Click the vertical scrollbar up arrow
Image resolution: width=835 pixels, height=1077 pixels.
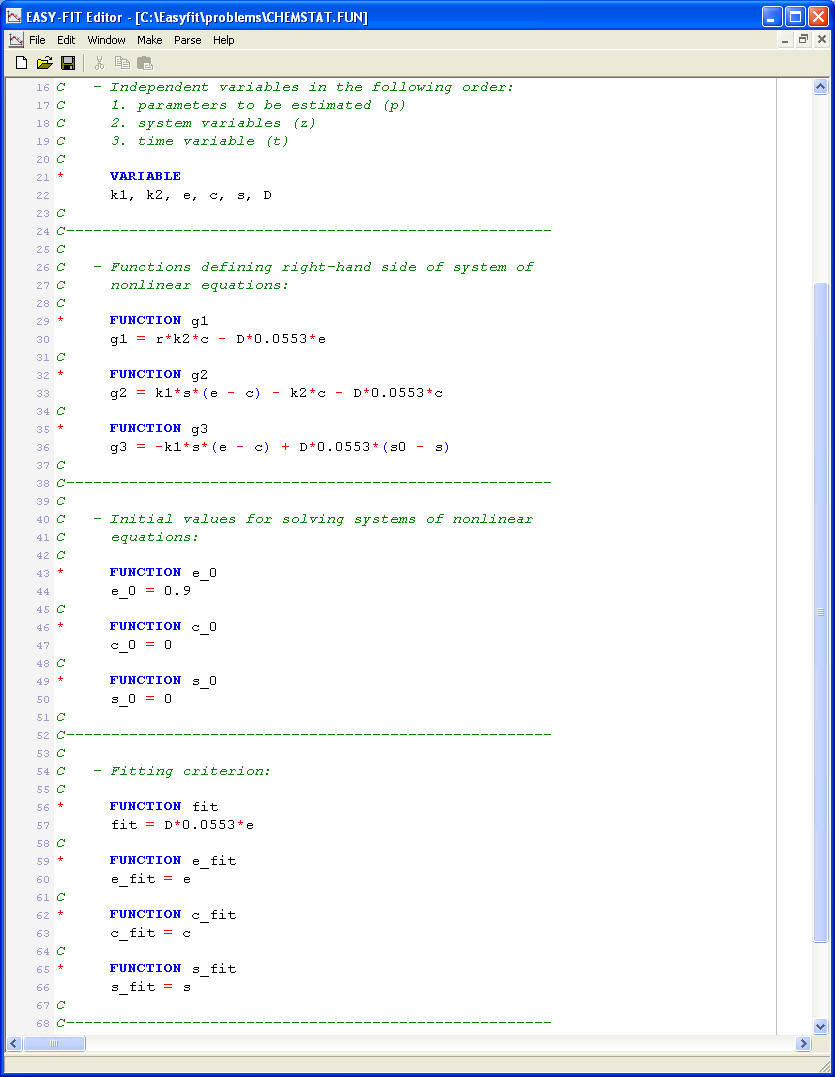click(820, 87)
